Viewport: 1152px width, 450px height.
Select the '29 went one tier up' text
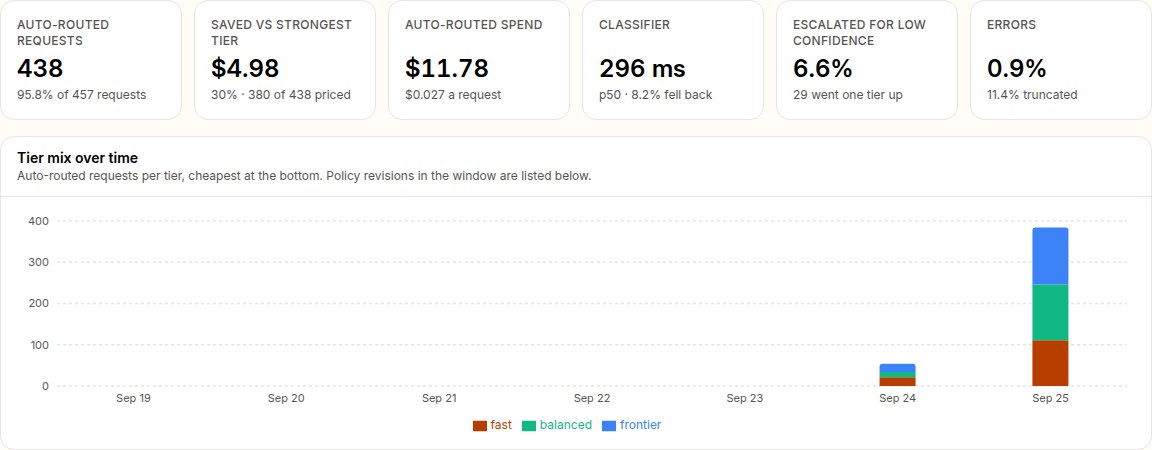tap(848, 95)
